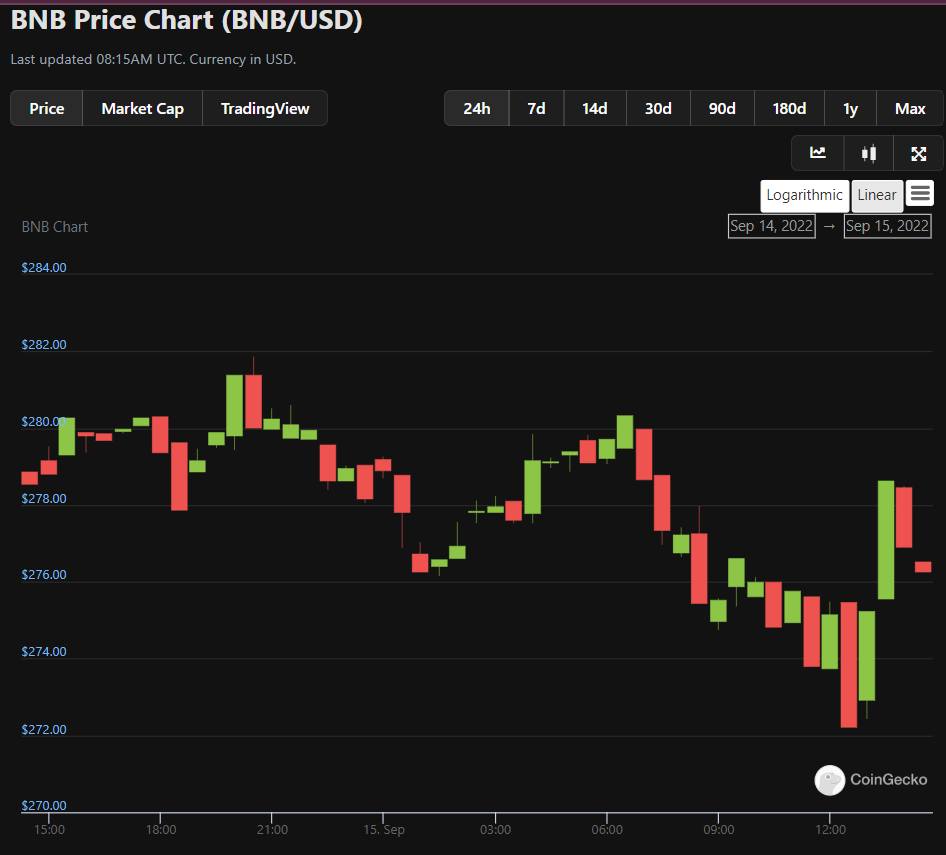Click the BNB Chart title text

pos(55,227)
